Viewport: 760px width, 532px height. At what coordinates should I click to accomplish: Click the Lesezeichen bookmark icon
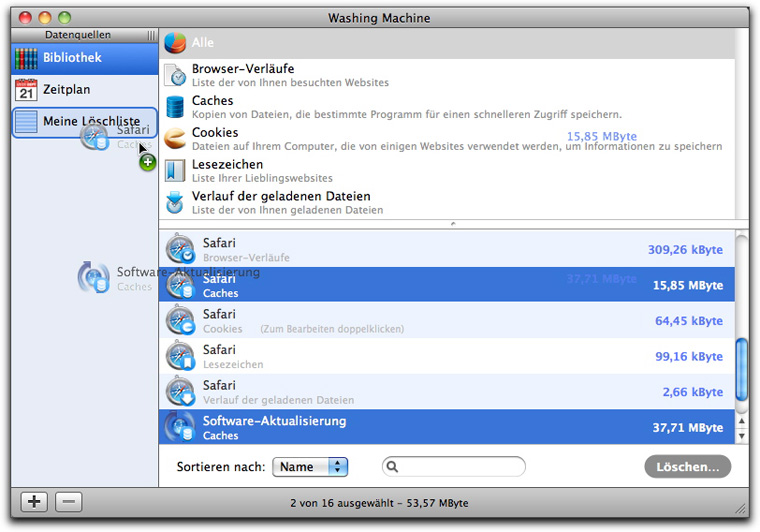[175, 171]
